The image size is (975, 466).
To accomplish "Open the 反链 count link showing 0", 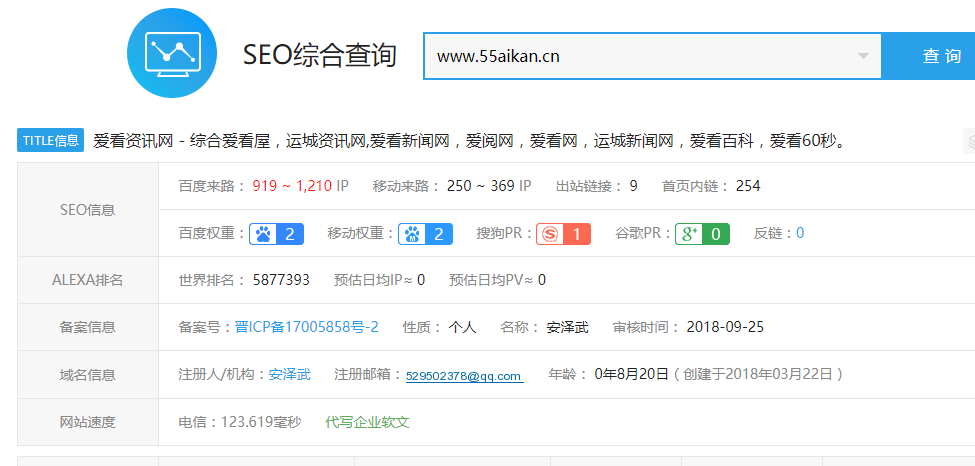I will coord(800,234).
